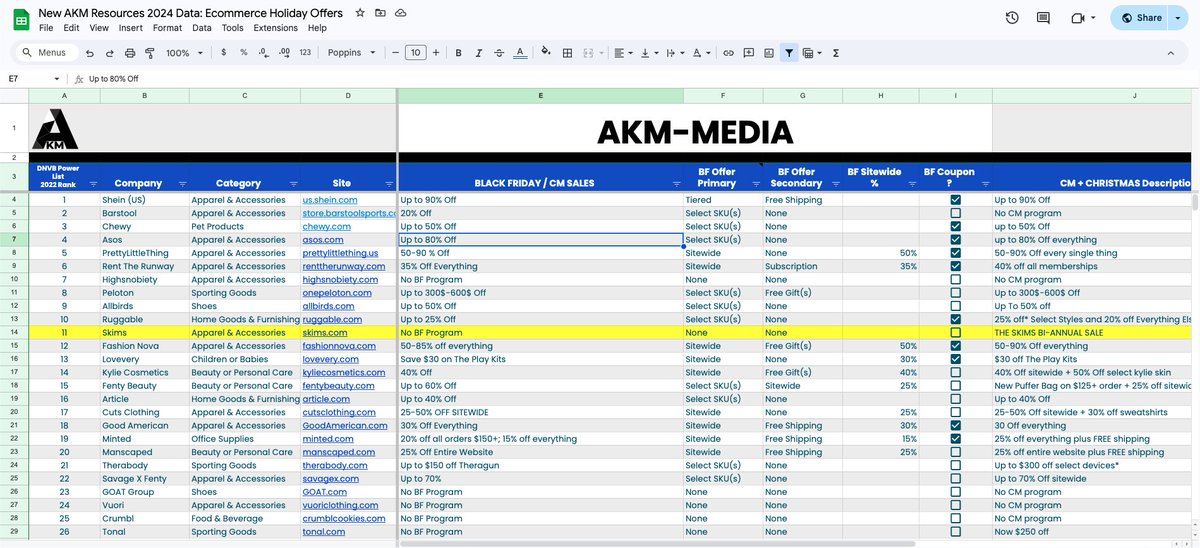
Task: Open the skims.com link
Action: (325, 332)
